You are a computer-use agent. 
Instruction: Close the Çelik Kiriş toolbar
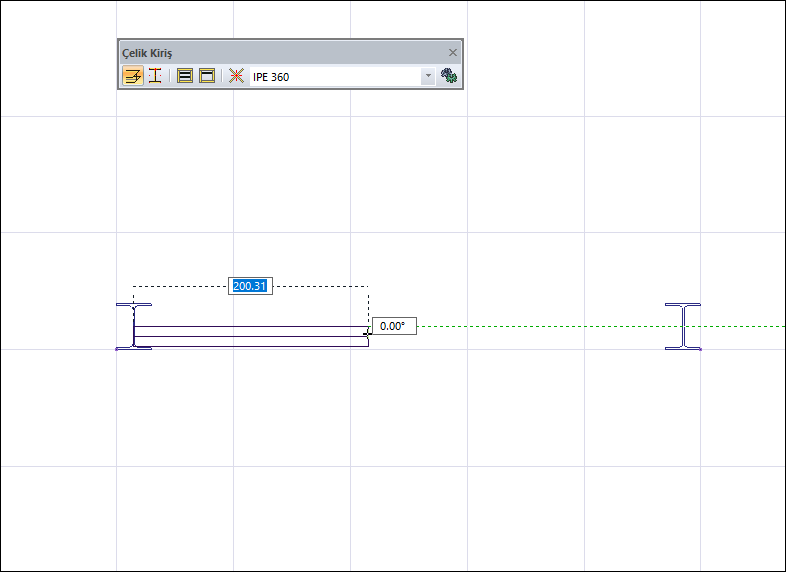pos(452,52)
